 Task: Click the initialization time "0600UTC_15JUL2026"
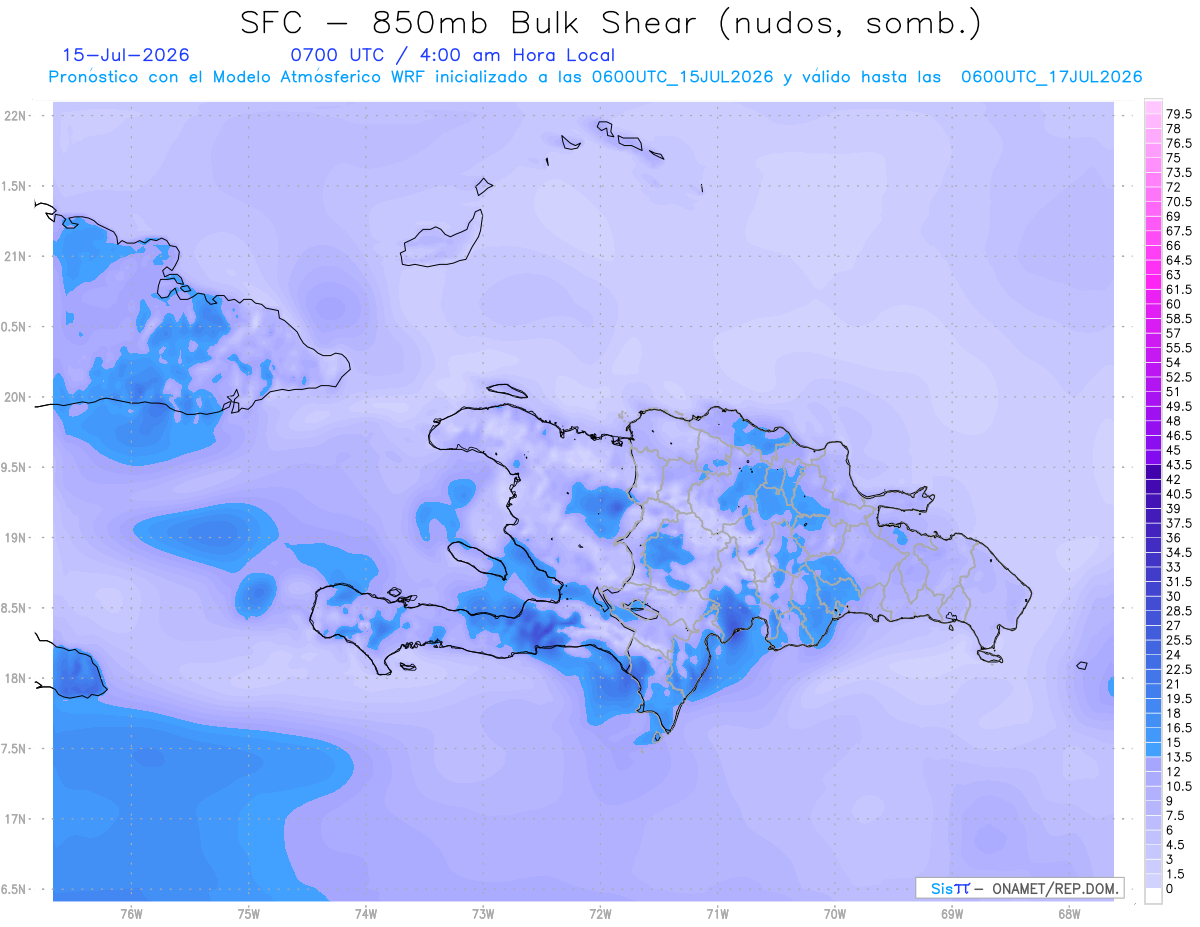point(682,77)
